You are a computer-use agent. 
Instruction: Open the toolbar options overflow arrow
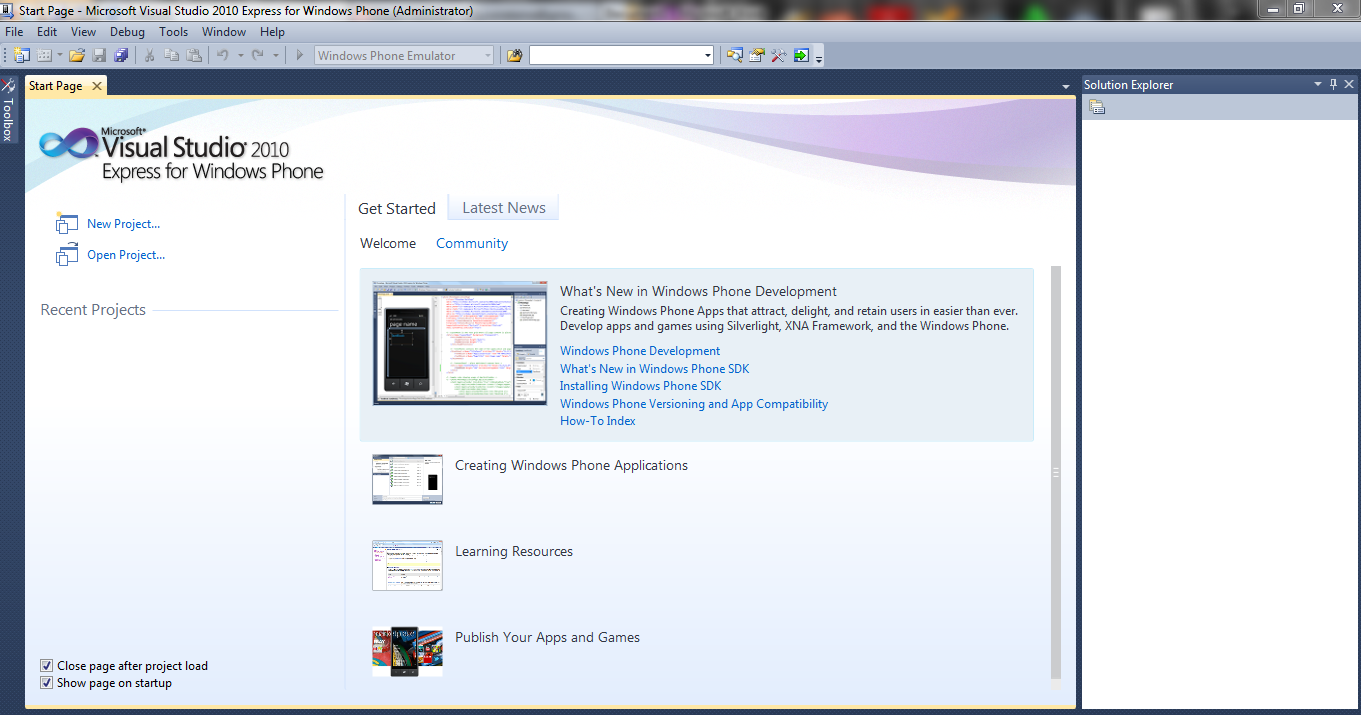[819, 58]
